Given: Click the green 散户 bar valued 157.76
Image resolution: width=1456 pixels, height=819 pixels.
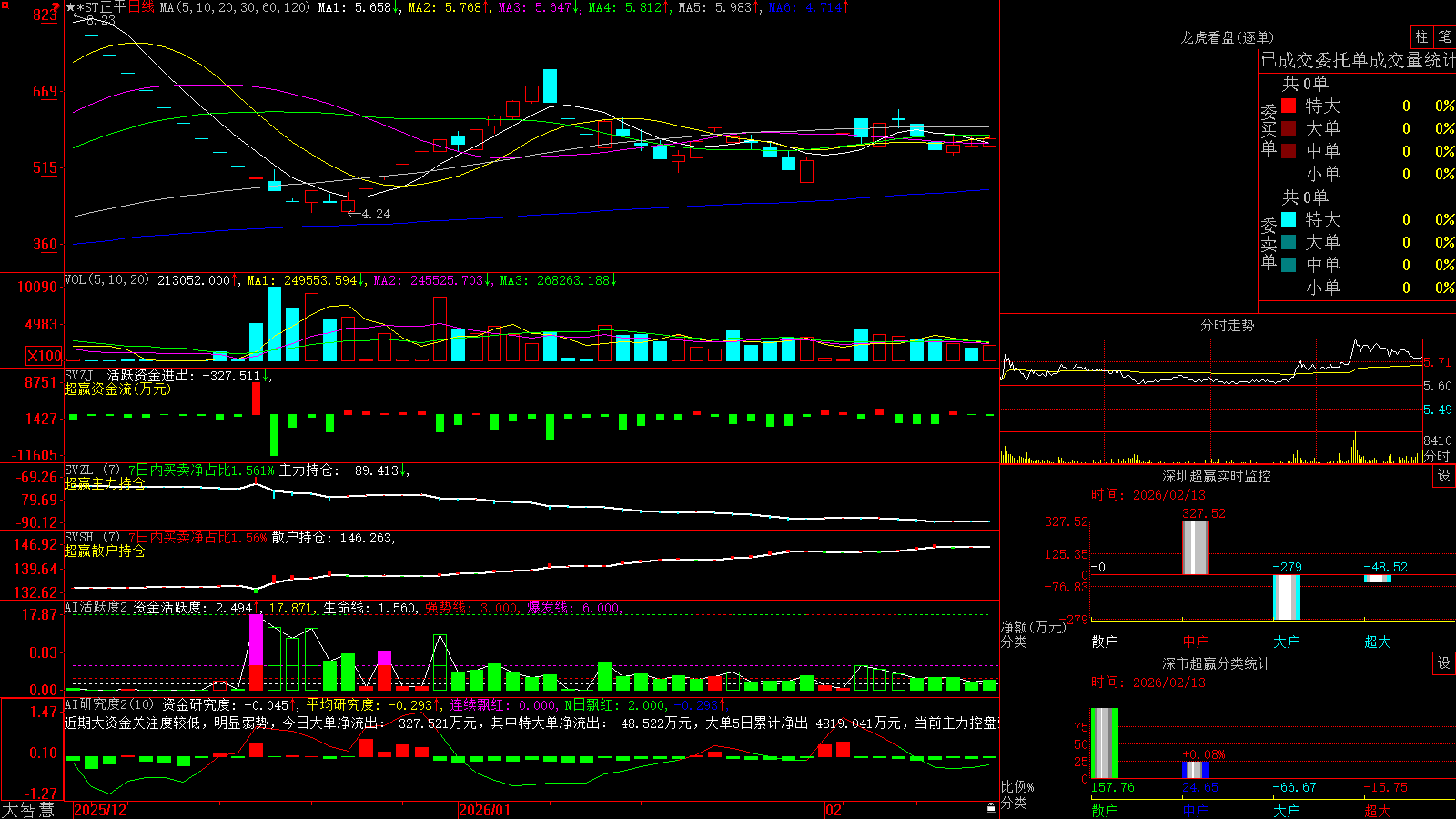Looking at the screenshot, I should [x=1105, y=743].
